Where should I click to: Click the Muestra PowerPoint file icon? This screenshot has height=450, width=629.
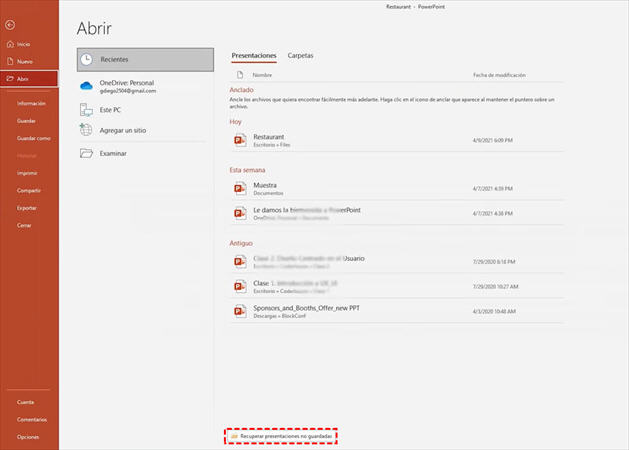(240, 189)
